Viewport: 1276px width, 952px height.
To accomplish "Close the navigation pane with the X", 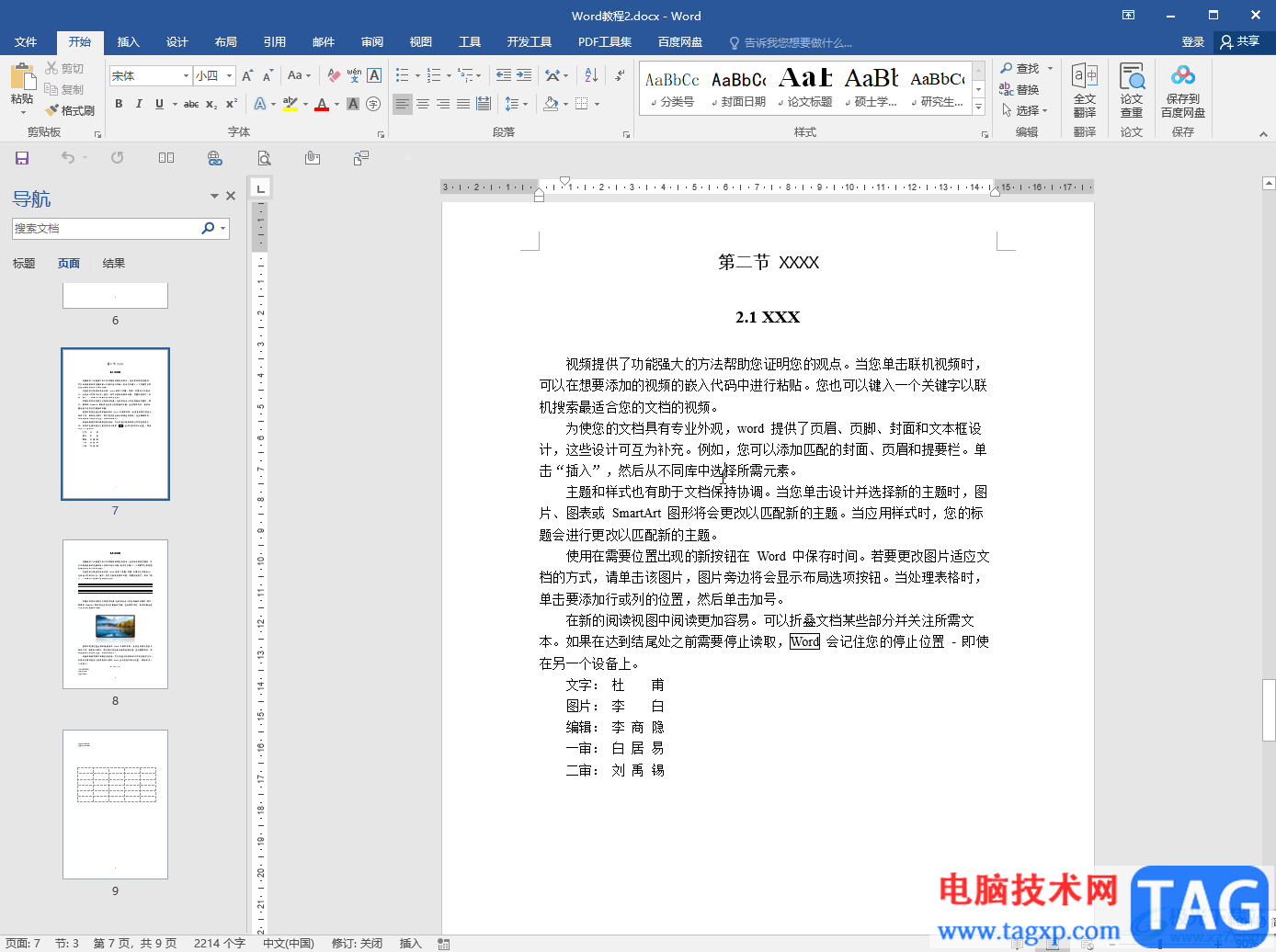I will (231, 196).
